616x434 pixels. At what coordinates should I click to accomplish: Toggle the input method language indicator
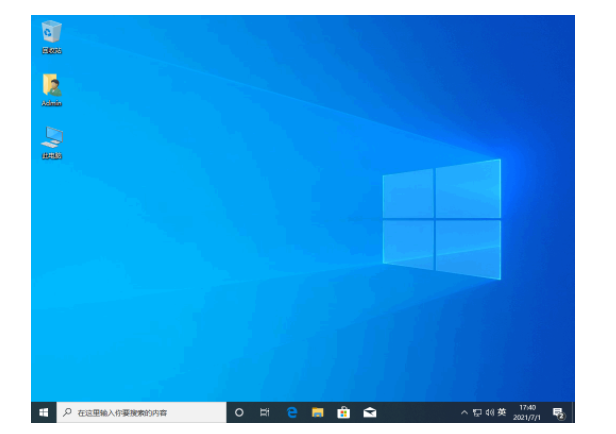click(x=502, y=412)
